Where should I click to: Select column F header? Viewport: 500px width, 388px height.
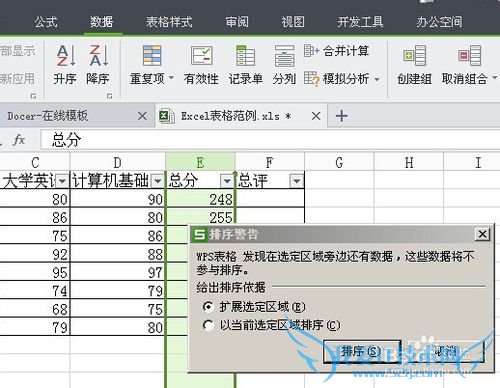(x=270, y=162)
